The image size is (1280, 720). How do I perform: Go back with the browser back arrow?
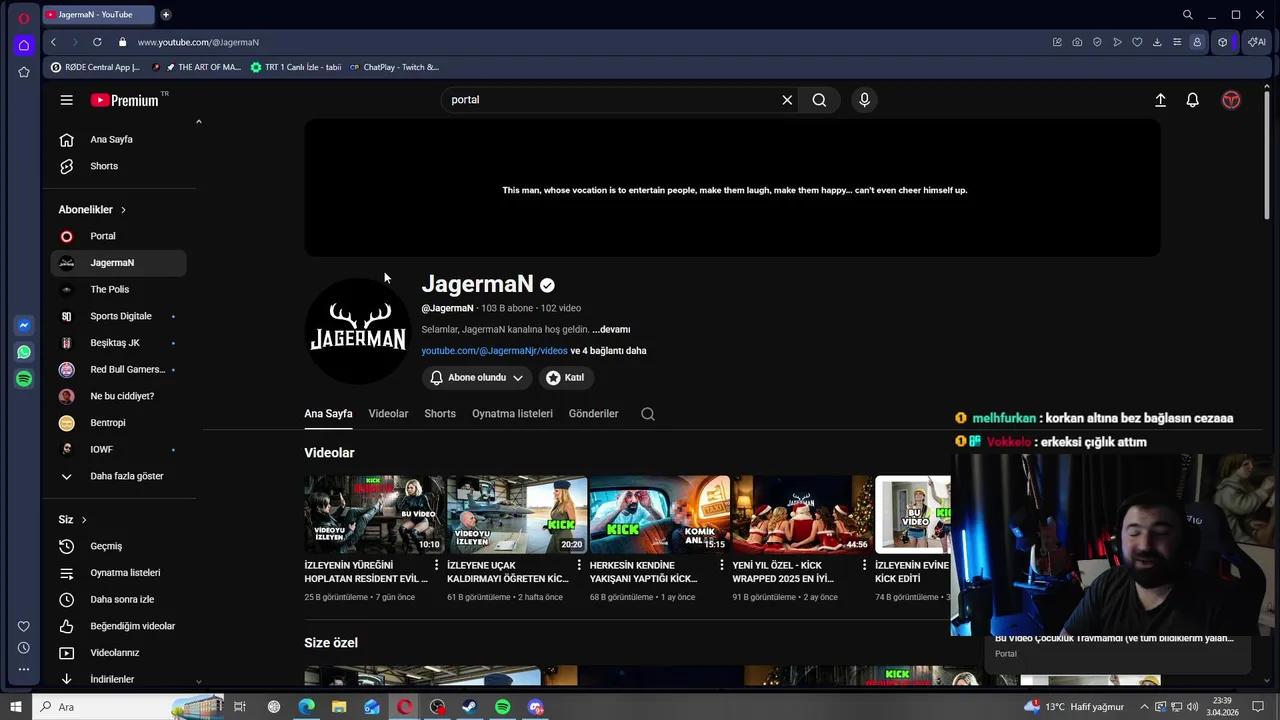[x=53, y=42]
